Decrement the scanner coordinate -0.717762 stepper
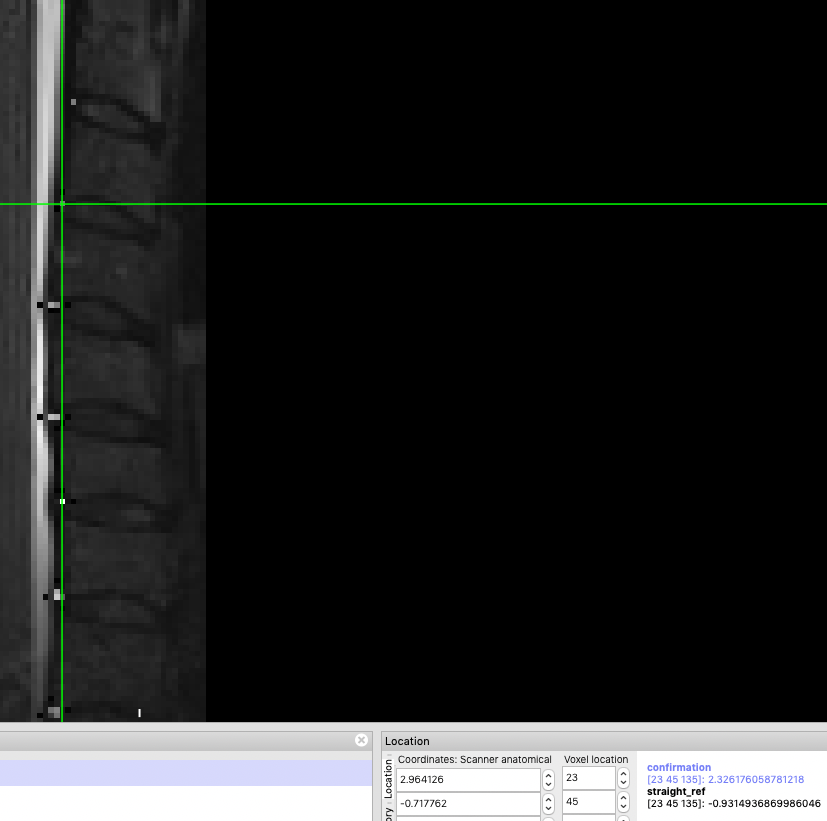 coord(548,808)
